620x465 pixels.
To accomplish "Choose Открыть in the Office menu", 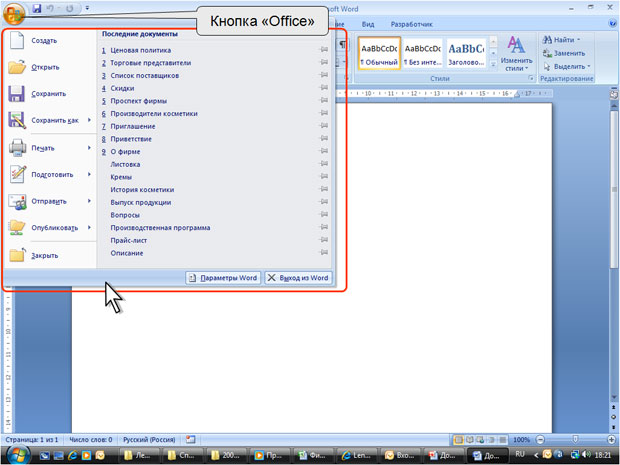I will pos(51,67).
